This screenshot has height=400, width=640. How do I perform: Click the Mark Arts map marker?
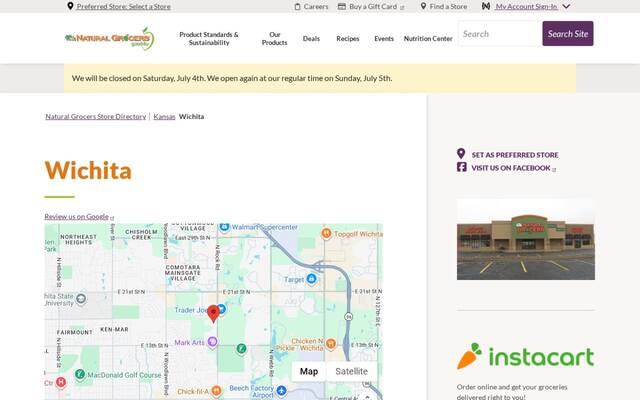pyautogui.click(x=212, y=342)
